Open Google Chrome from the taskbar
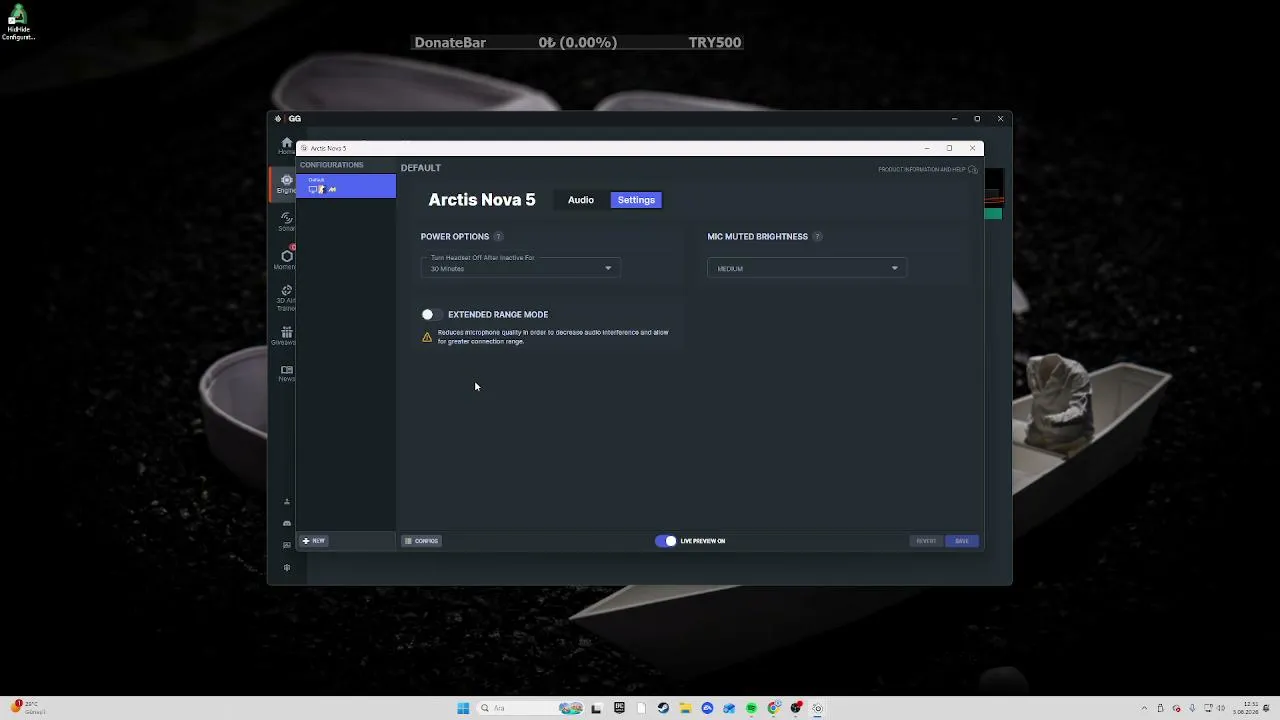Screen dimensions: 1280x720 [x=774, y=708]
